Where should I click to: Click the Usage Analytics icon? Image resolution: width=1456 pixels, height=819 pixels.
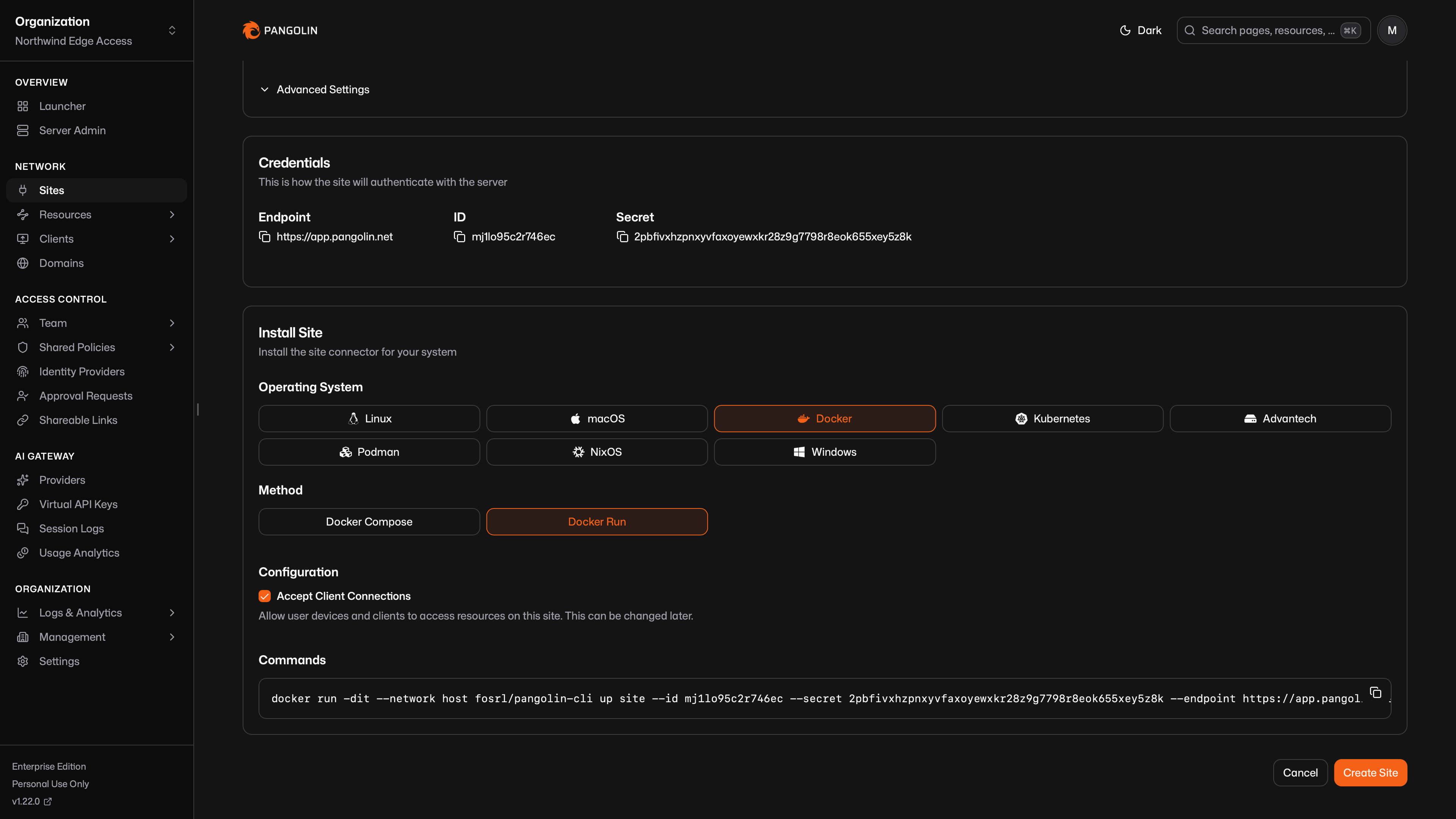click(x=23, y=553)
